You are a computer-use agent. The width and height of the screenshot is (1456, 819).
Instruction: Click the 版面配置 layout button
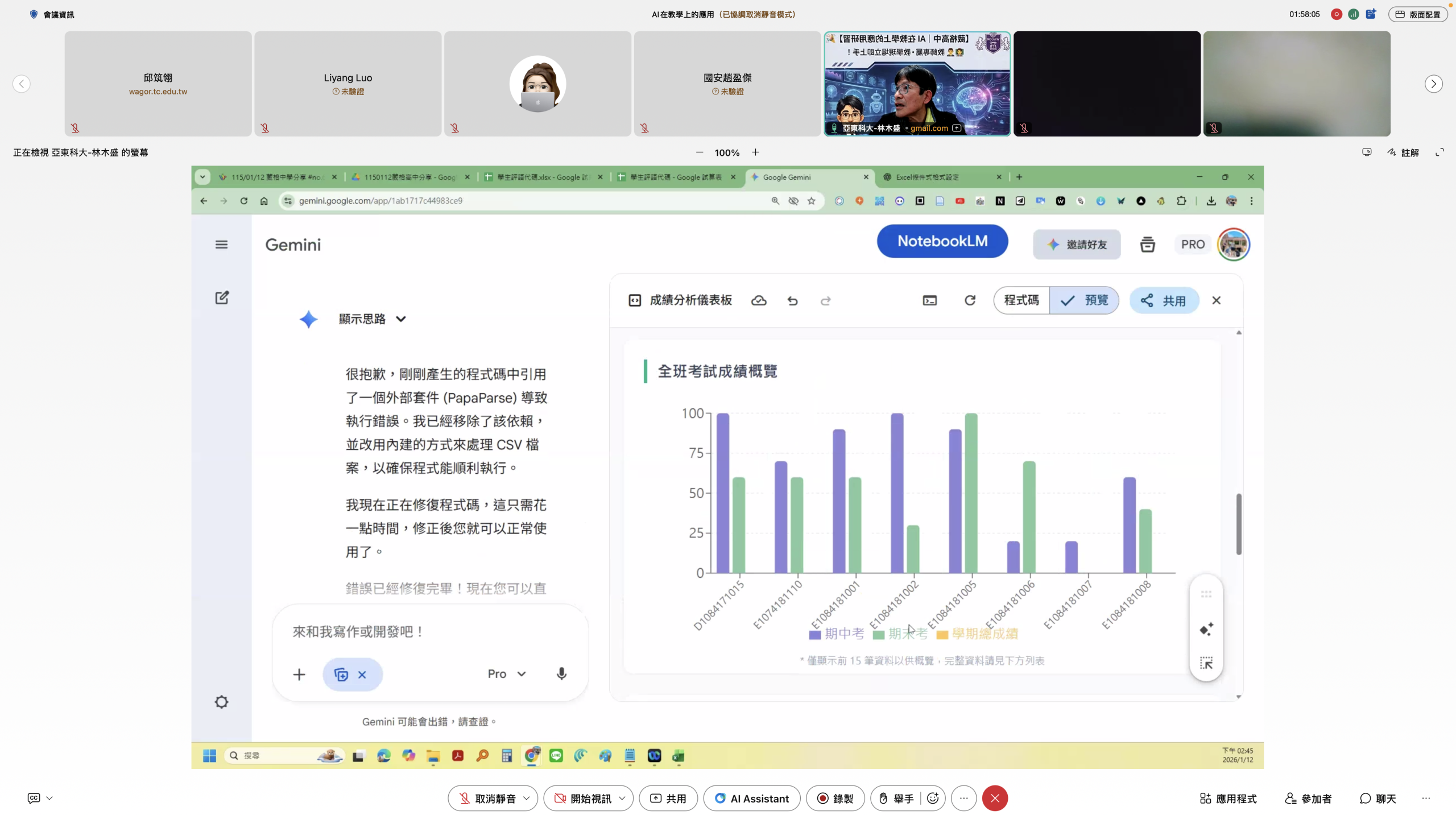1418,15
